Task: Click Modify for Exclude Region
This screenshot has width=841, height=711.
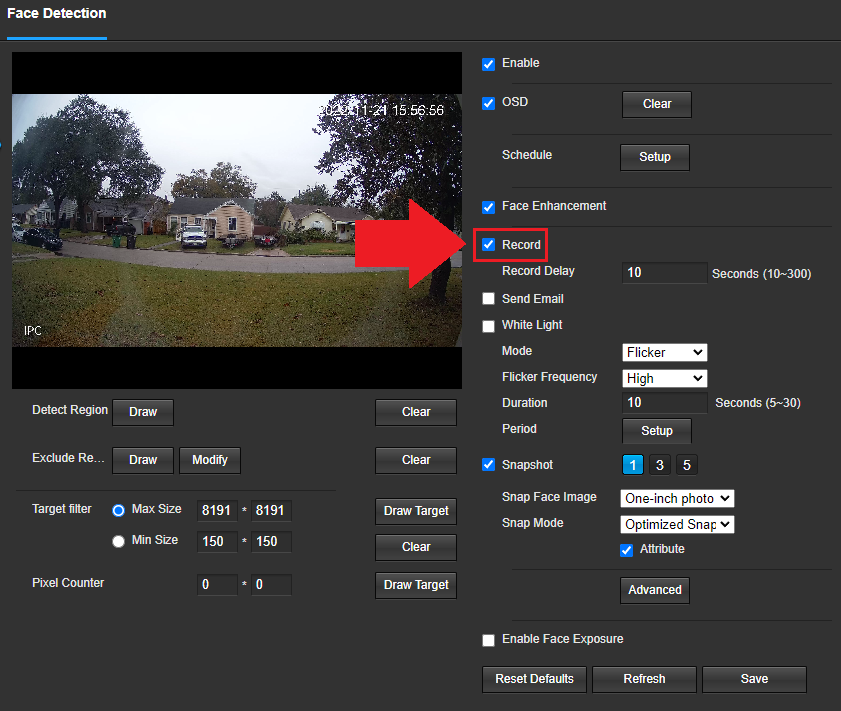Action: [210, 461]
